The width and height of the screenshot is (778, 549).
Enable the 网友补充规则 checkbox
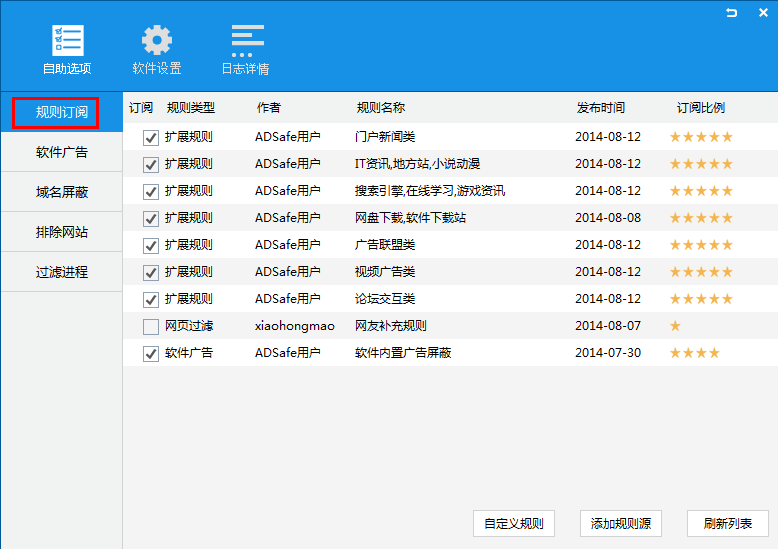click(x=151, y=326)
